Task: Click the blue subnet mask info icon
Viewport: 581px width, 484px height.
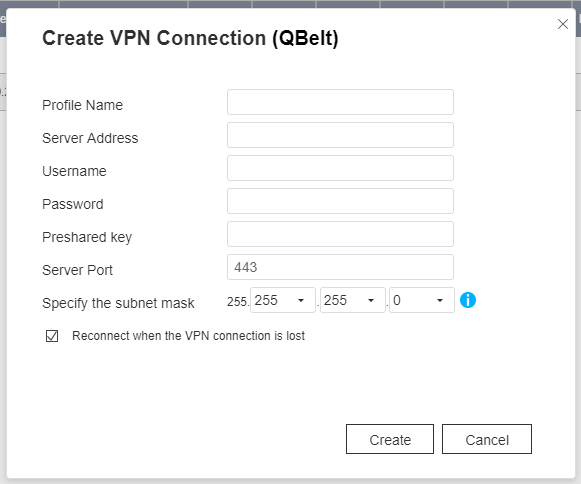Action: (x=468, y=300)
